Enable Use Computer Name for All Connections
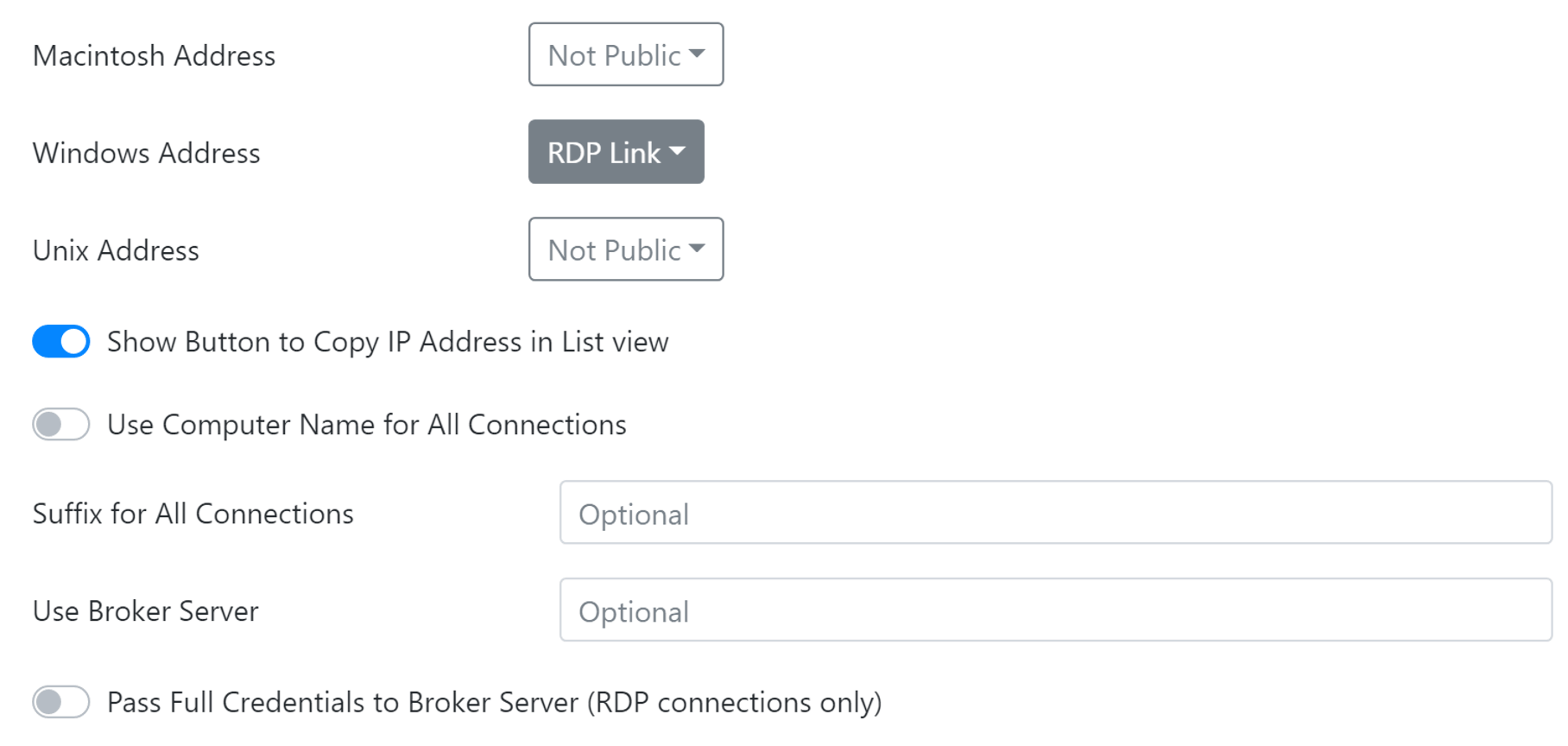Screen dimensions: 1568x746 (x=60, y=424)
